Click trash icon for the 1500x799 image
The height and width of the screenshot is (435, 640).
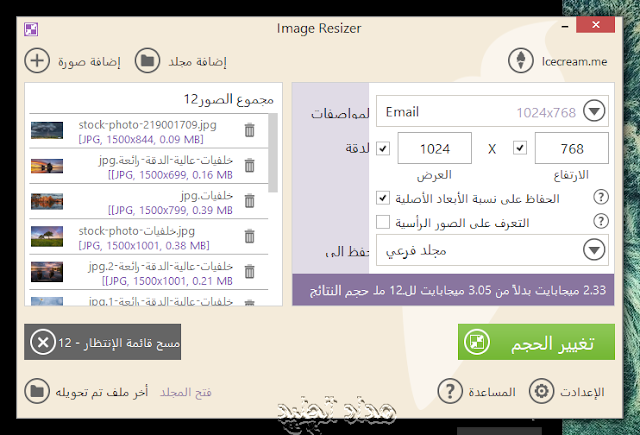(249, 201)
